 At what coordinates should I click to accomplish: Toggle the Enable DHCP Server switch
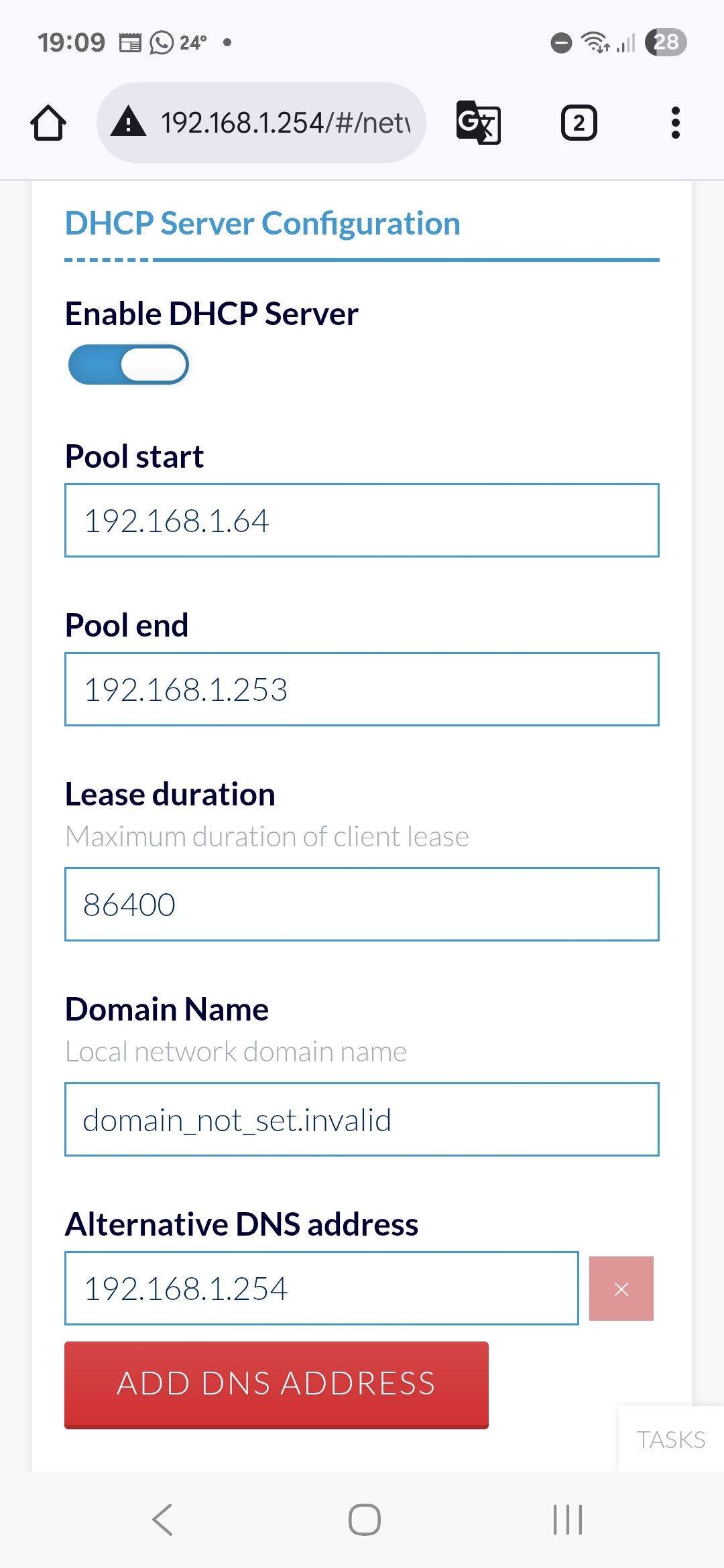[128, 365]
